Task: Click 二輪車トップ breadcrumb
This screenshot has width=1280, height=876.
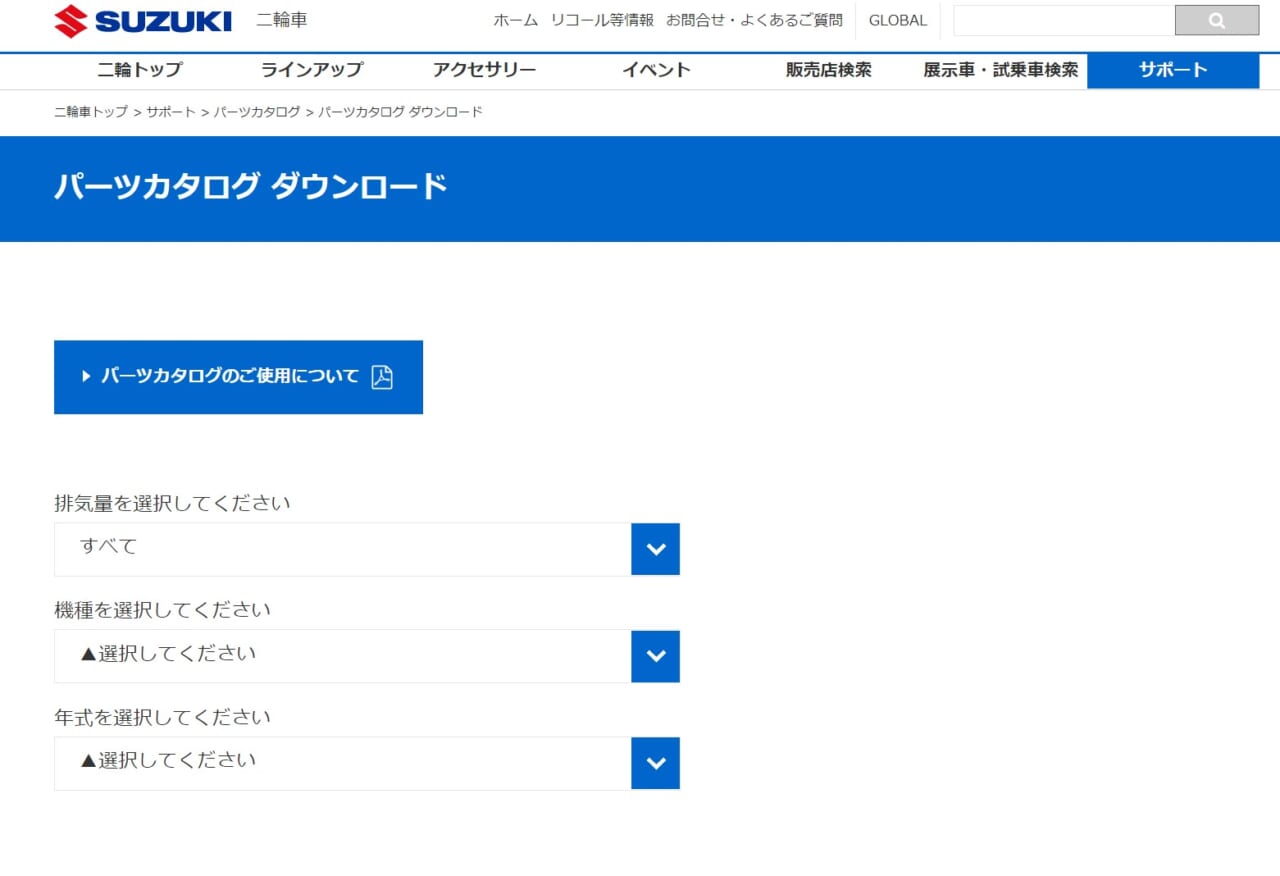Action: tap(91, 112)
